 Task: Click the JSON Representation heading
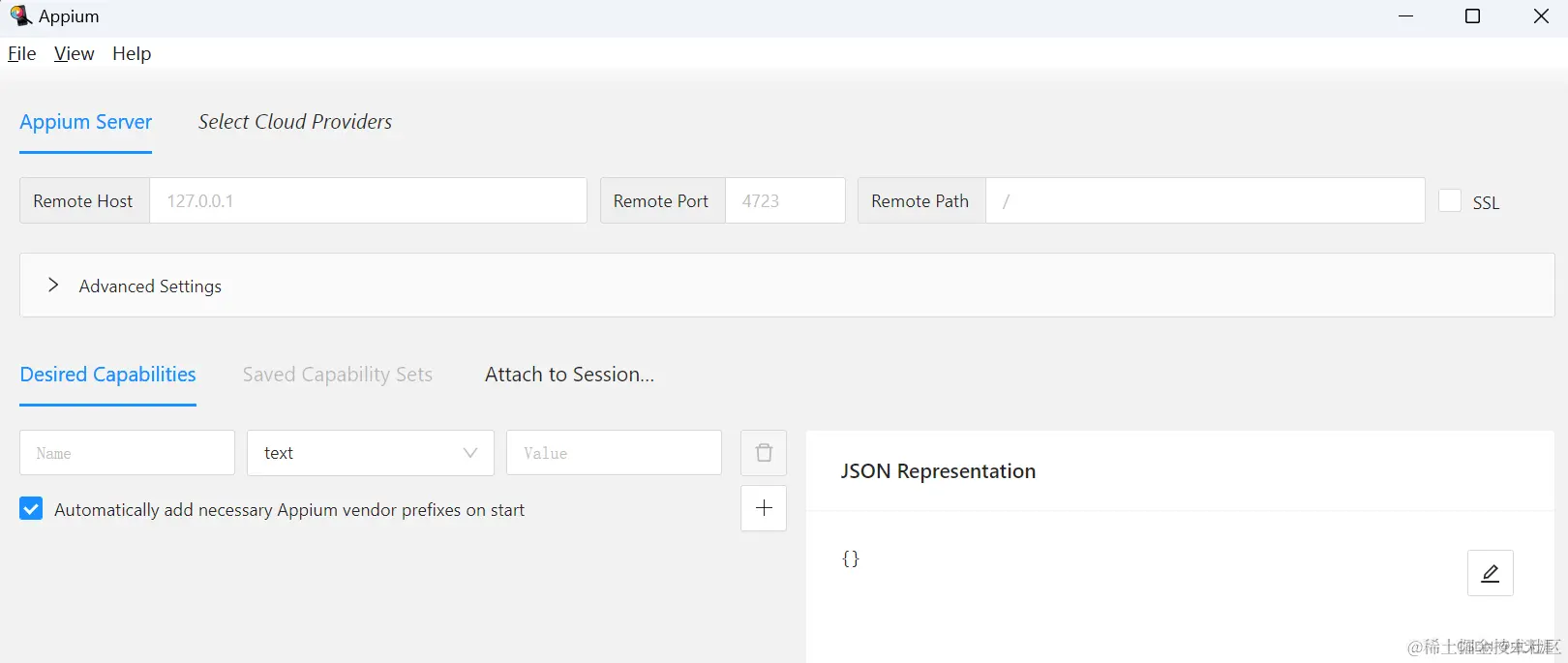938,471
